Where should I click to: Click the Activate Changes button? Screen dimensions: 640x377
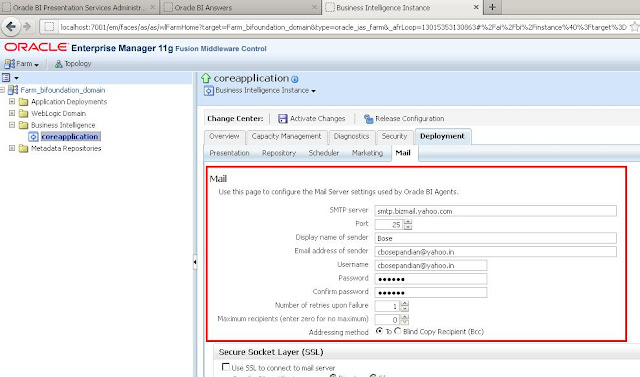point(312,119)
